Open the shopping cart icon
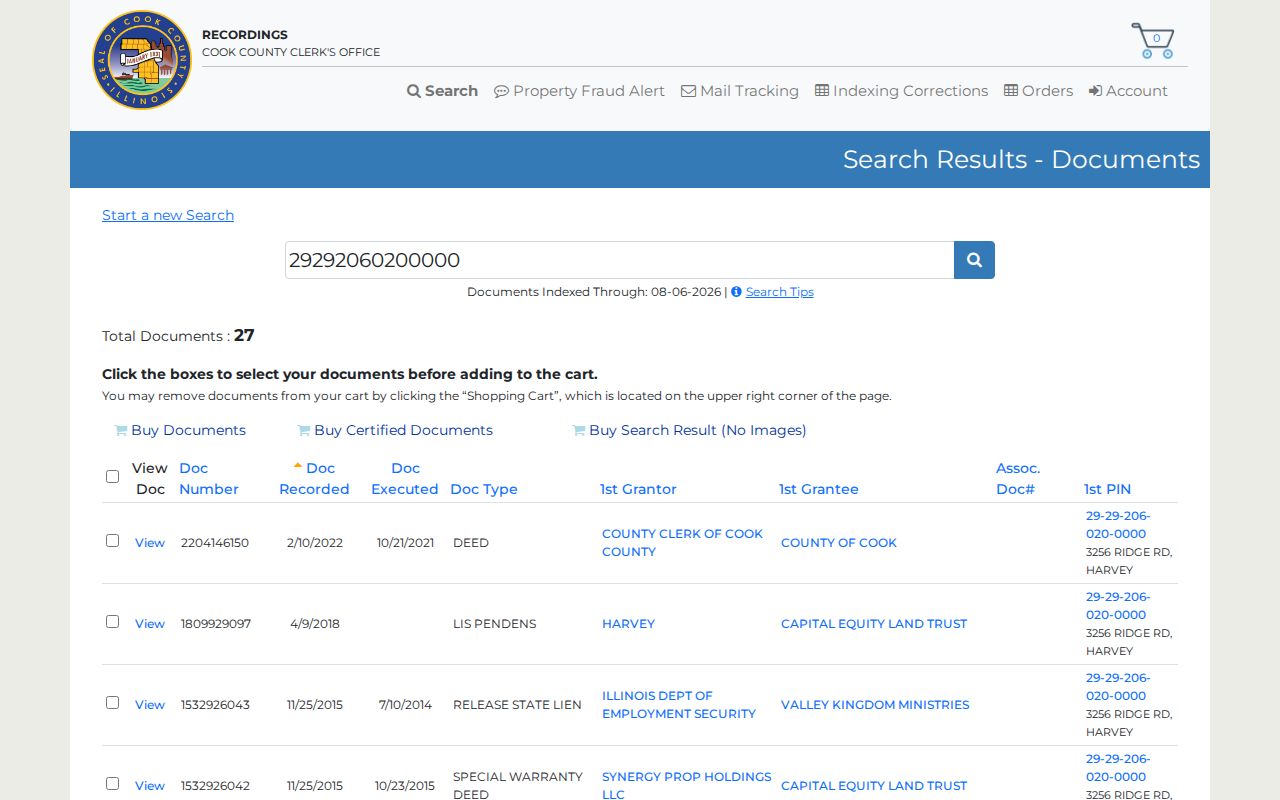Screen dimensions: 1280x800 (1152, 41)
